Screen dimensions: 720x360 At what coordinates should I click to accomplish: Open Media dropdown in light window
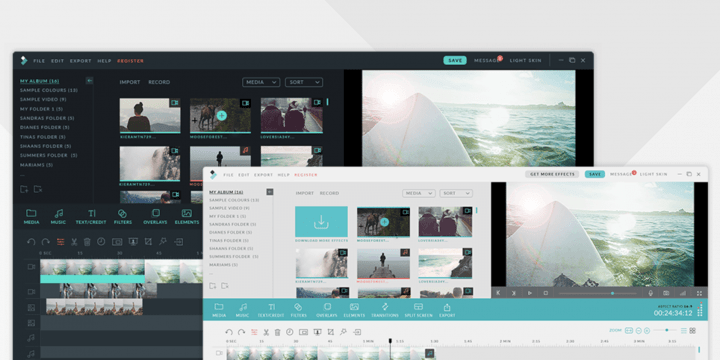pos(419,193)
